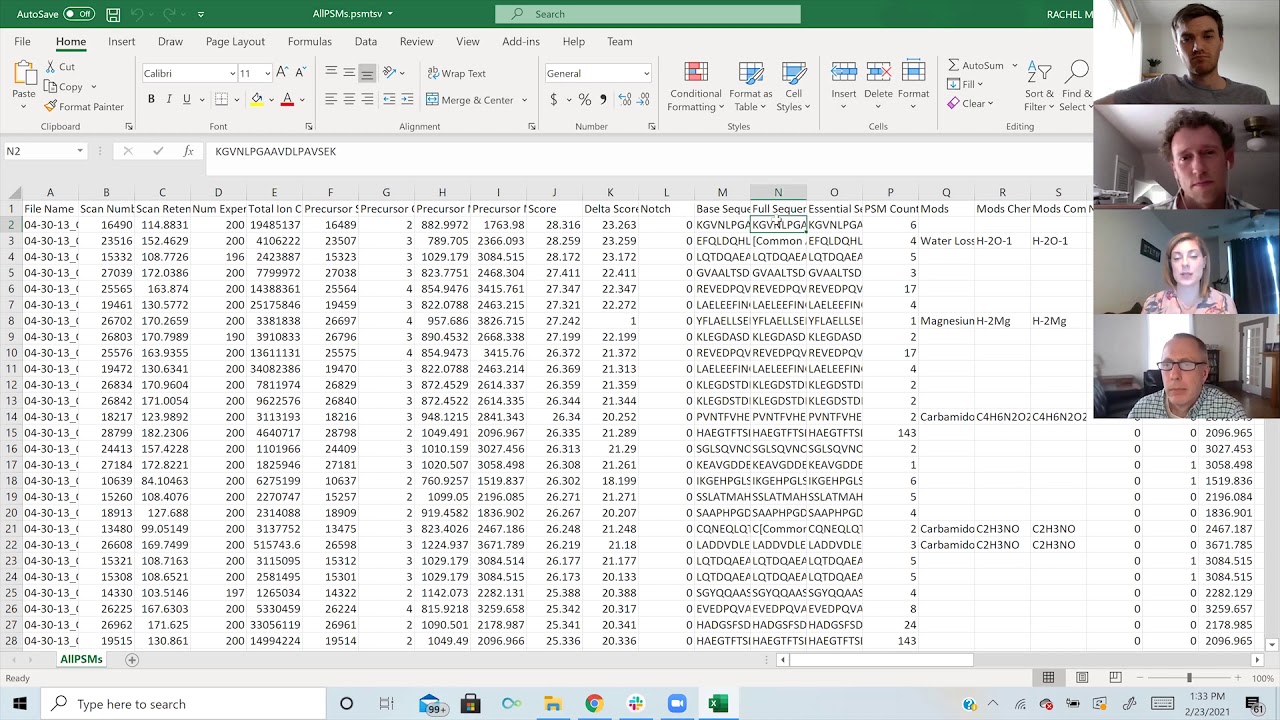Open the font color dropdown arrow
This screenshot has height=720, width=1280.
tap(300, 99)
